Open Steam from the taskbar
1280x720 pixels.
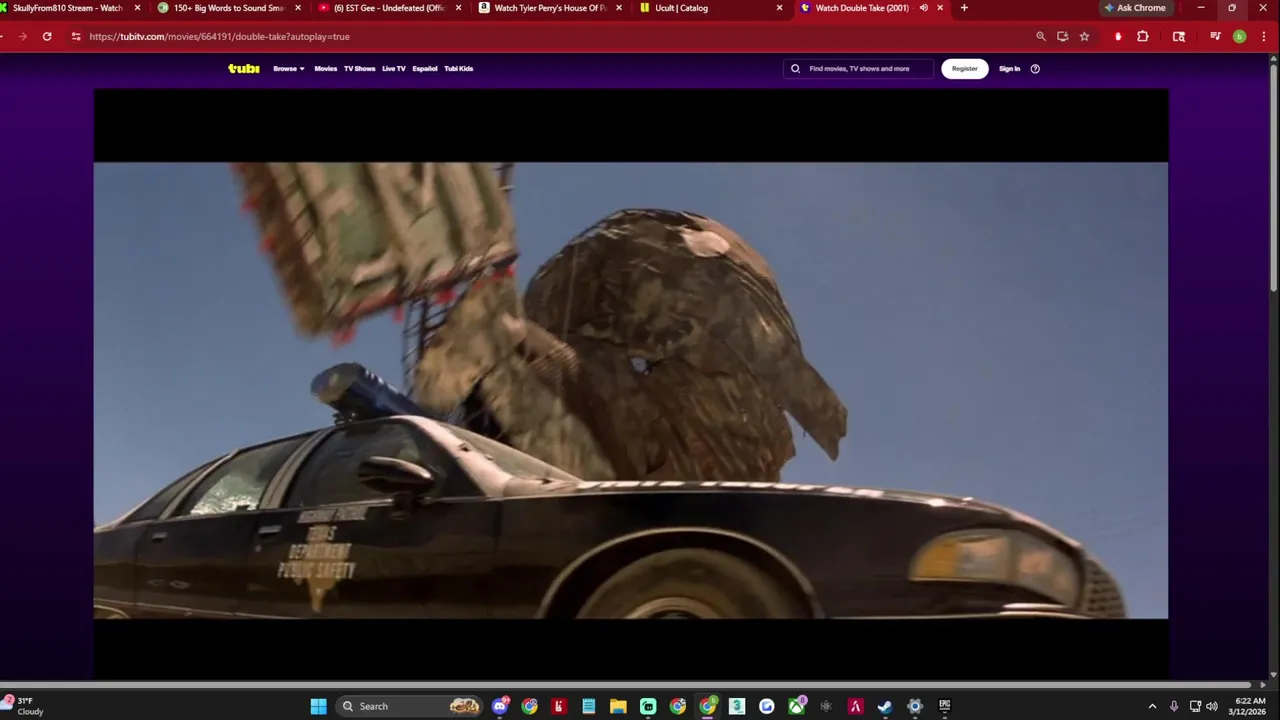tap(885, 706)
